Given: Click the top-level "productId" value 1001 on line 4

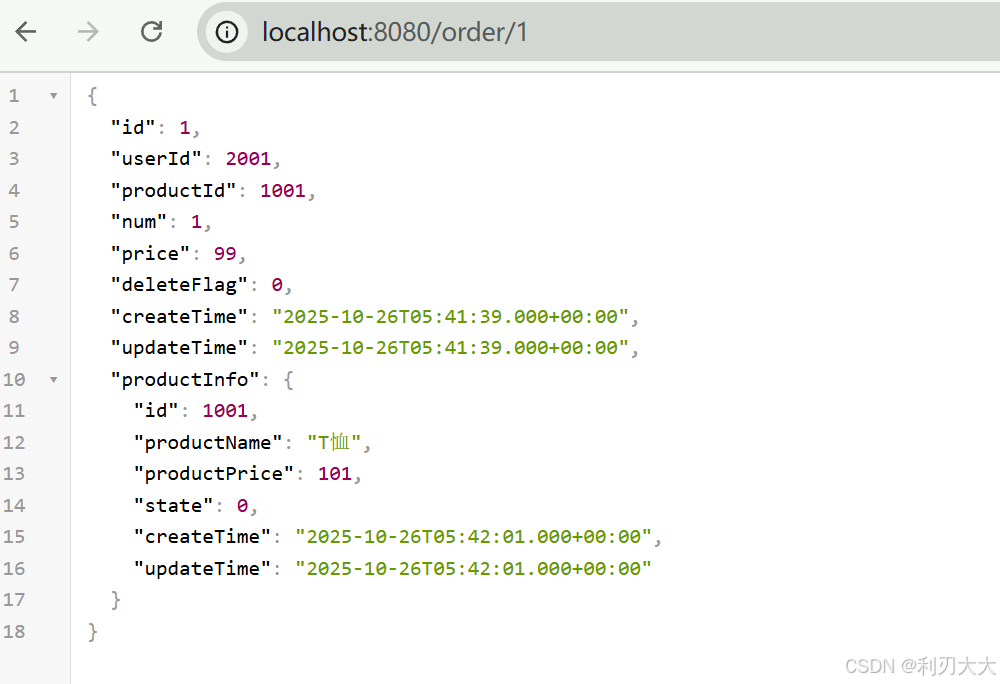Looking at the screenshot, I should point(283,191).
